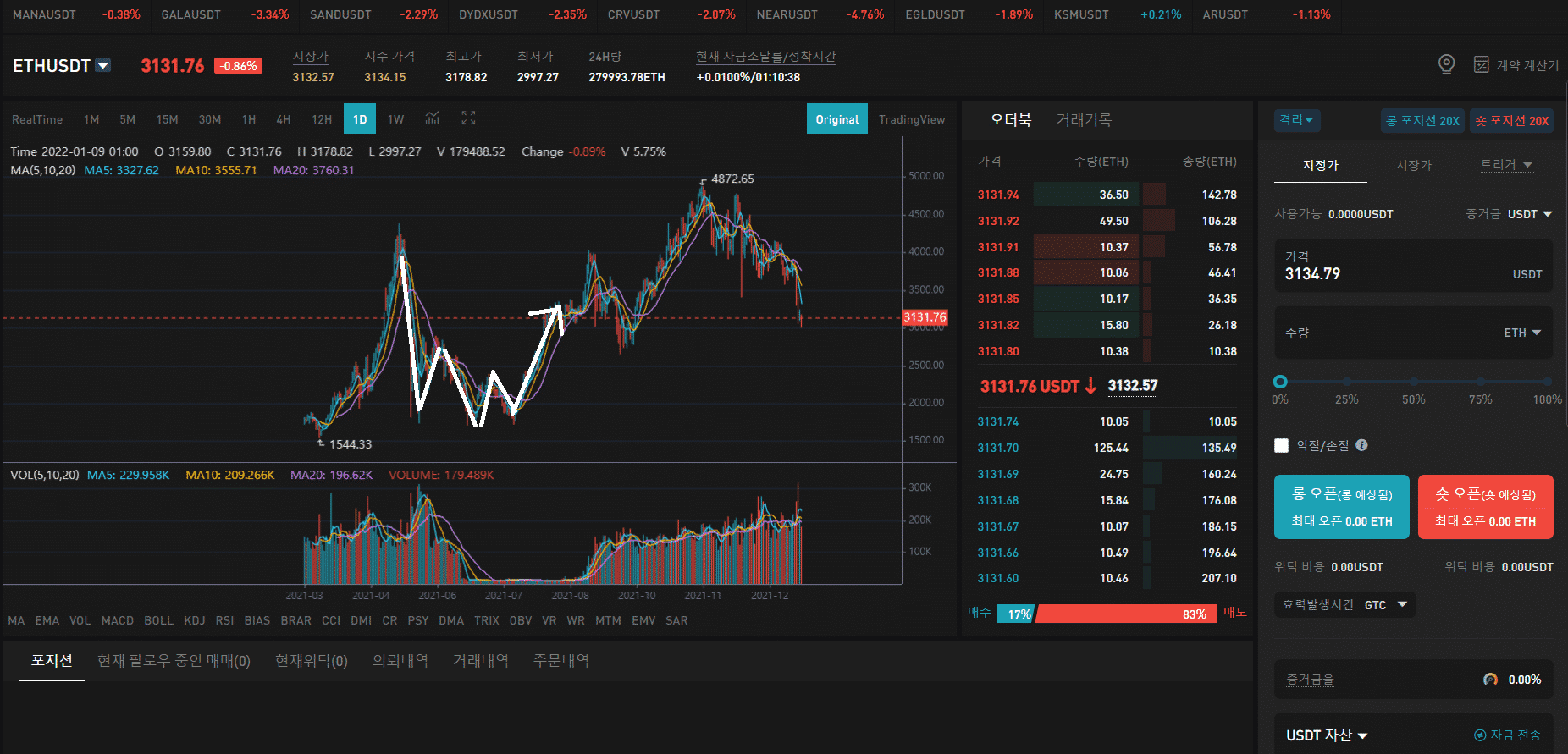This screenshot has width=1568, height=754.
Task: Open the 주문내역 tab
Action: click(x=560, y=661)
